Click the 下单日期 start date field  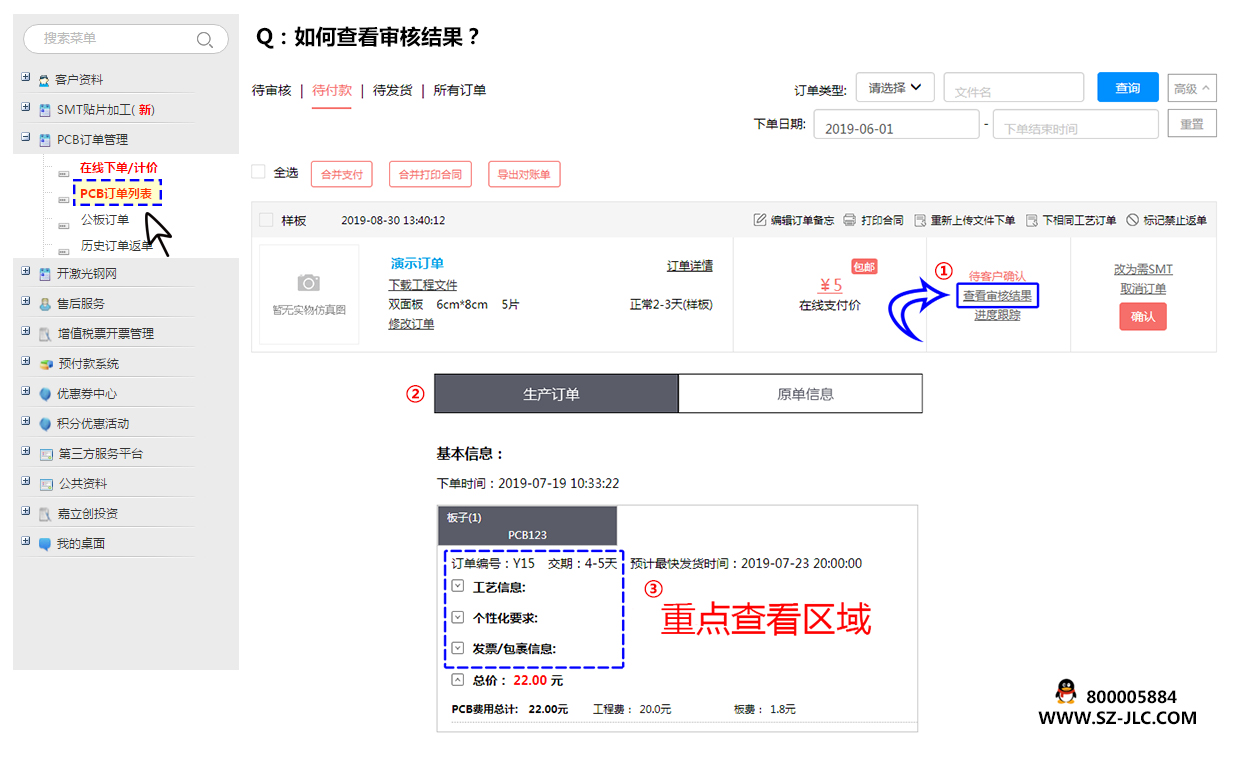pyautogui.click(x=897, y=125)
